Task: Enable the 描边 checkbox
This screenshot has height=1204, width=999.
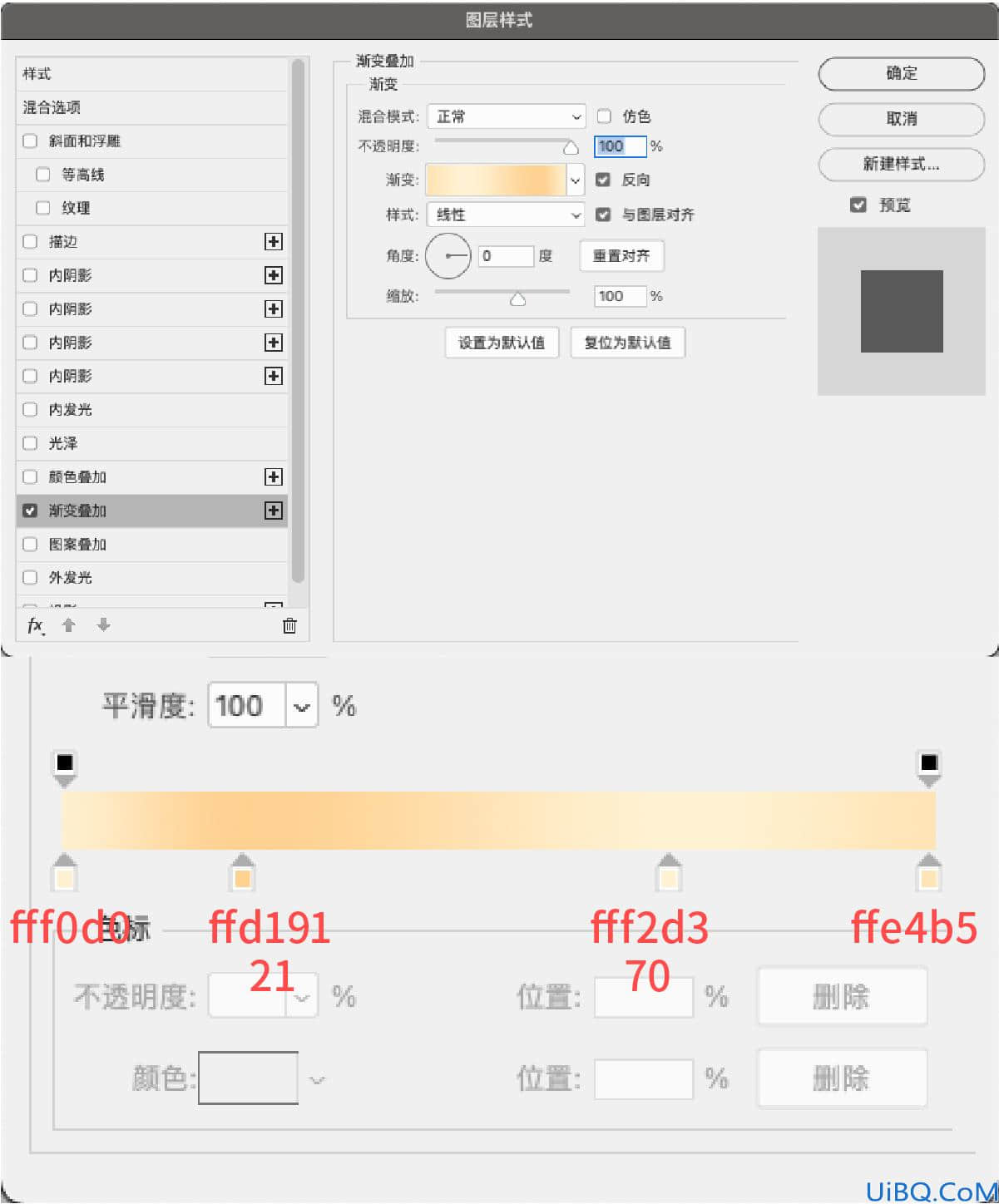Action: coord(30,242)
